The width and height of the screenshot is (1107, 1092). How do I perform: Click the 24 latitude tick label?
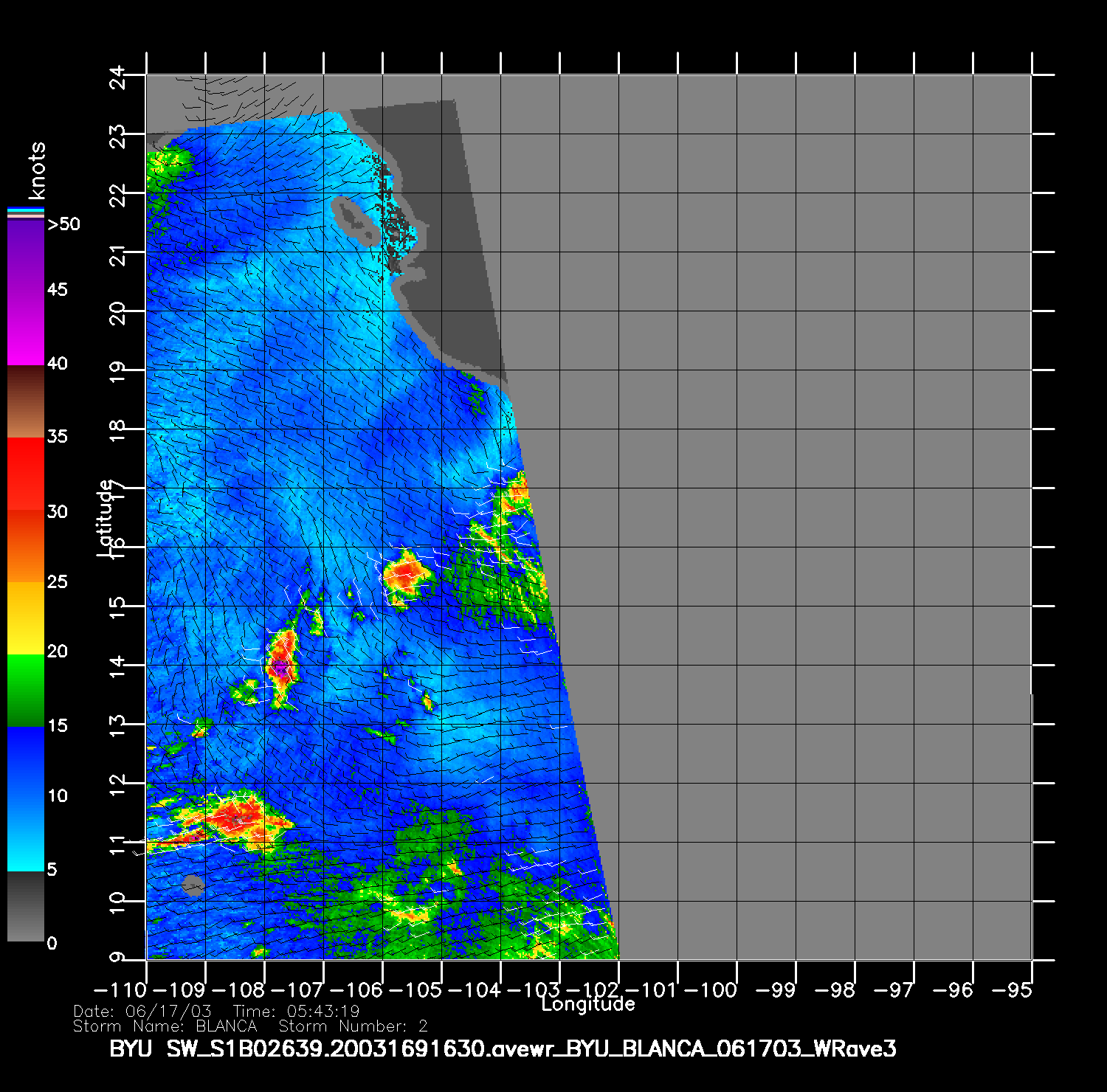tap(118, 77)
